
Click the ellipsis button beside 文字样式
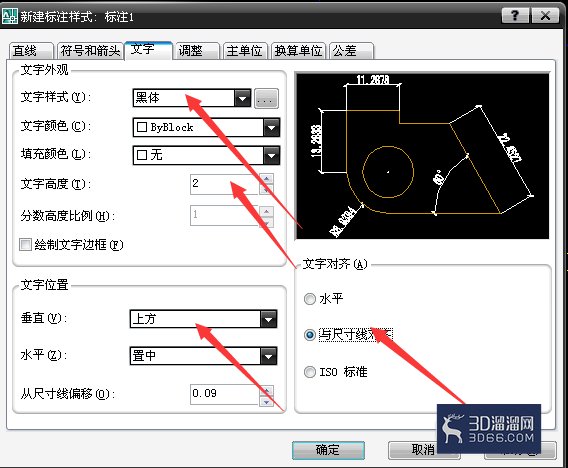click(267, 98)
